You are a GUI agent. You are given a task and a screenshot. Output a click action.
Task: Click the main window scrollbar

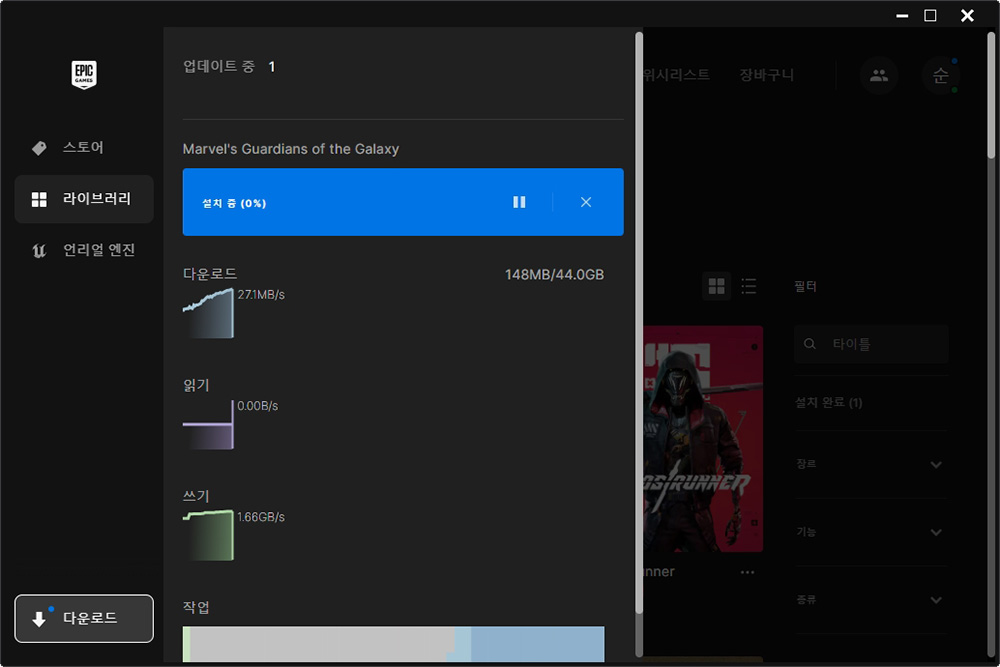coord(991,96)
